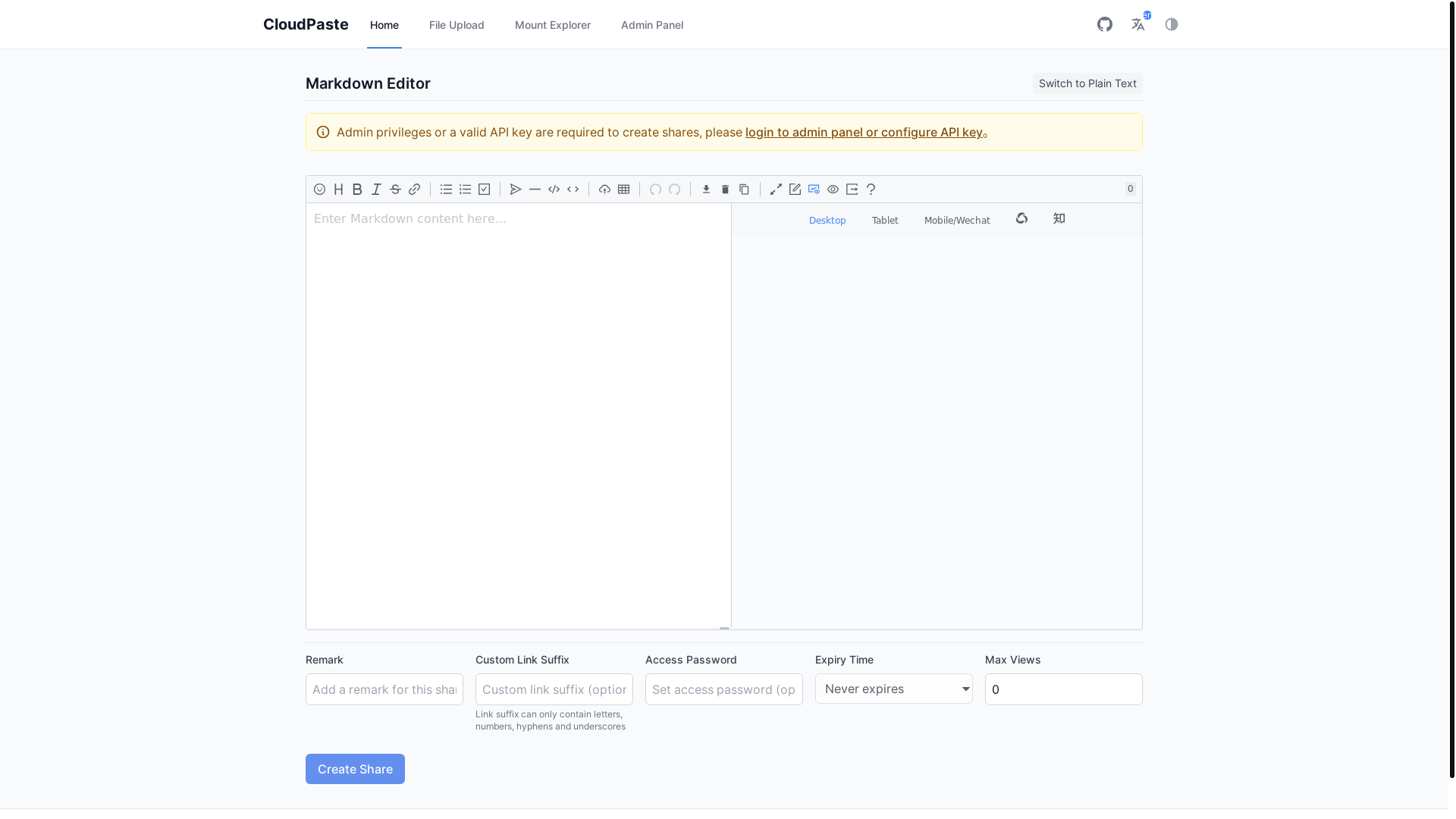
Task: Follow the login to admin panel link
Action: (x=864, y=132)
